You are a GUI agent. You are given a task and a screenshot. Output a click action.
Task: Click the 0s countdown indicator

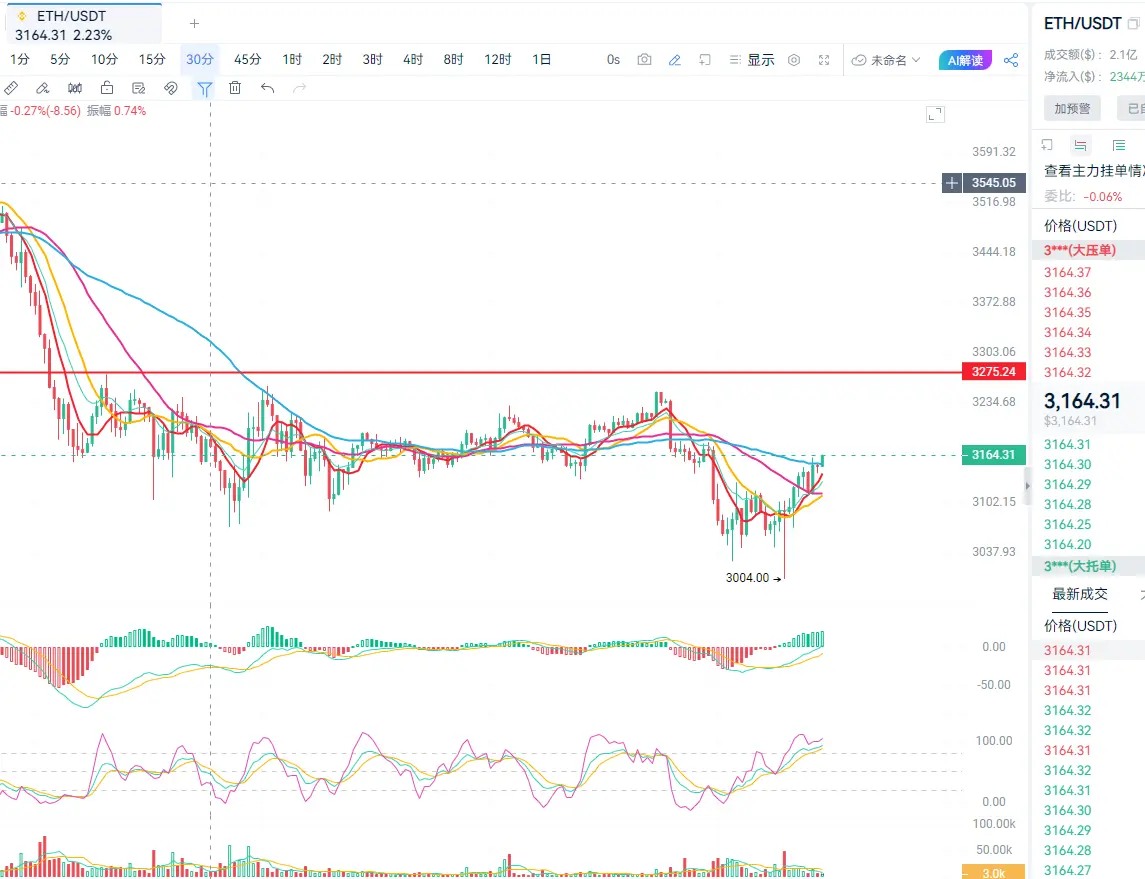click(x=613, y=60)
